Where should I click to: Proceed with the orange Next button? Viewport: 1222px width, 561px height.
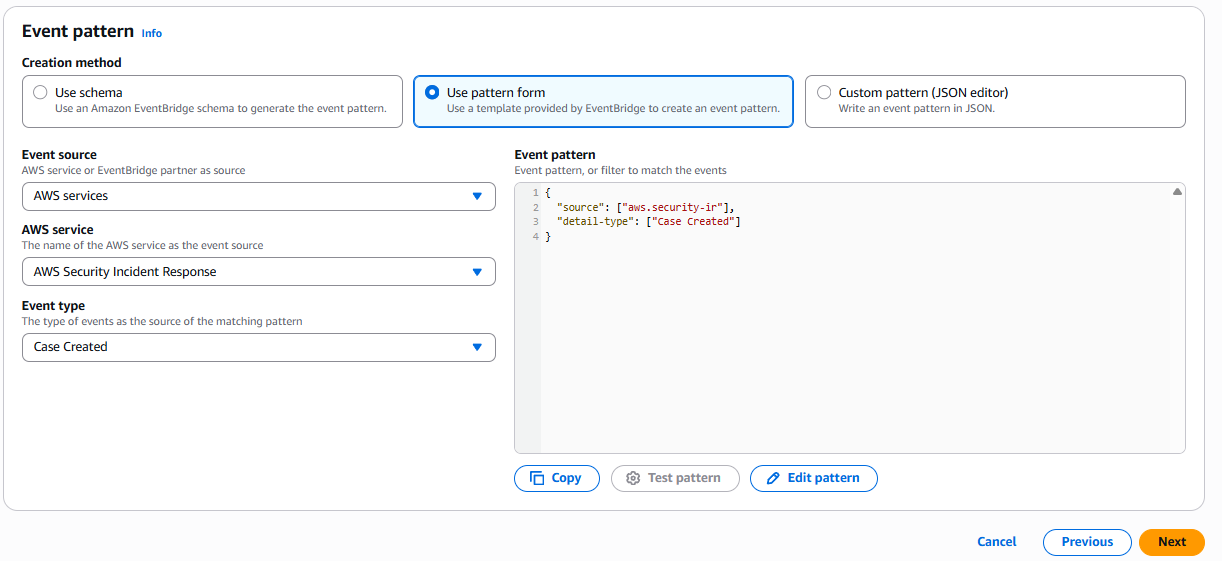pyautogui.click(x=1171, y=542)
